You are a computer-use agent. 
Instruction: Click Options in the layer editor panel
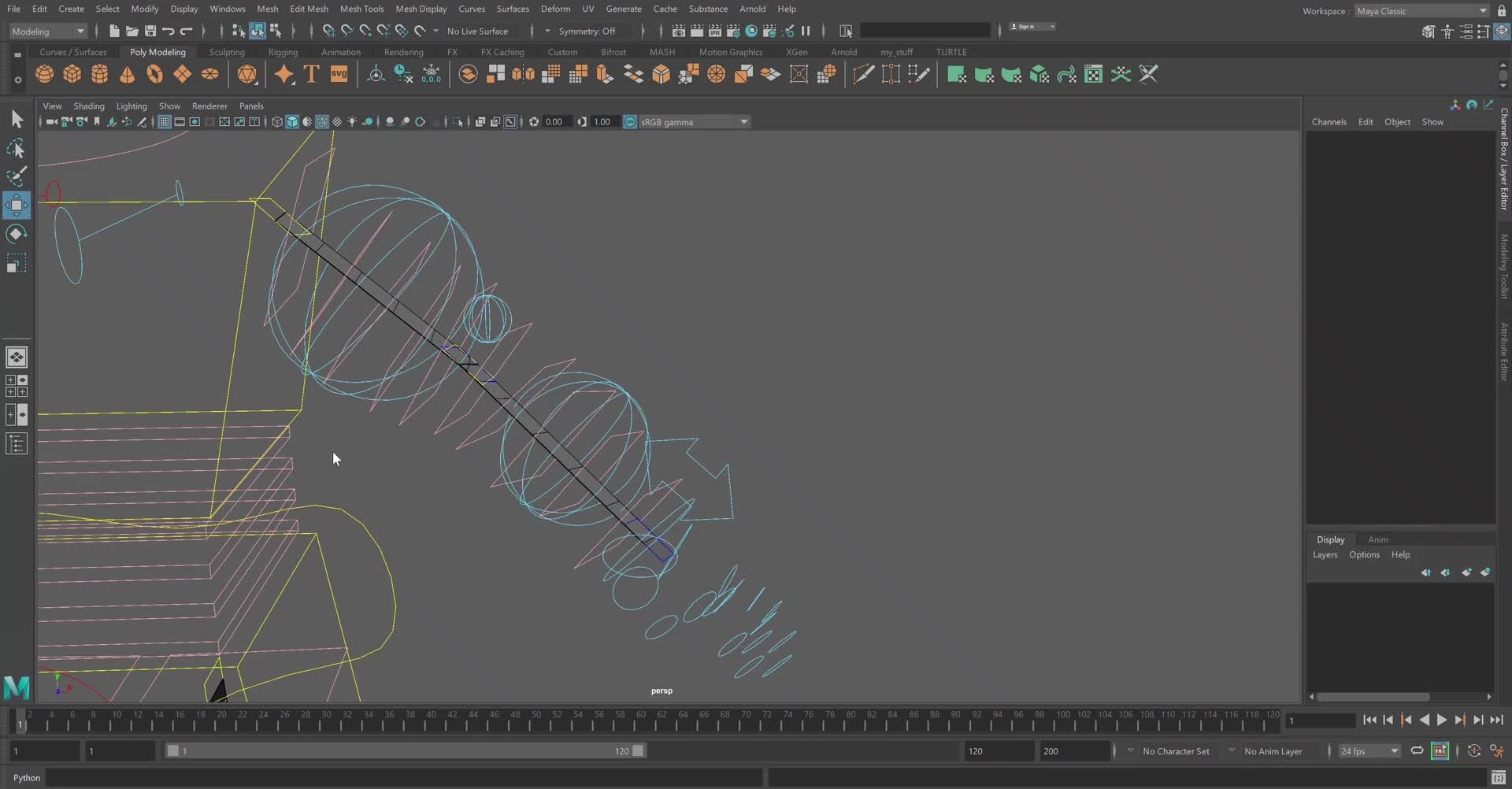coord(1364,554)
